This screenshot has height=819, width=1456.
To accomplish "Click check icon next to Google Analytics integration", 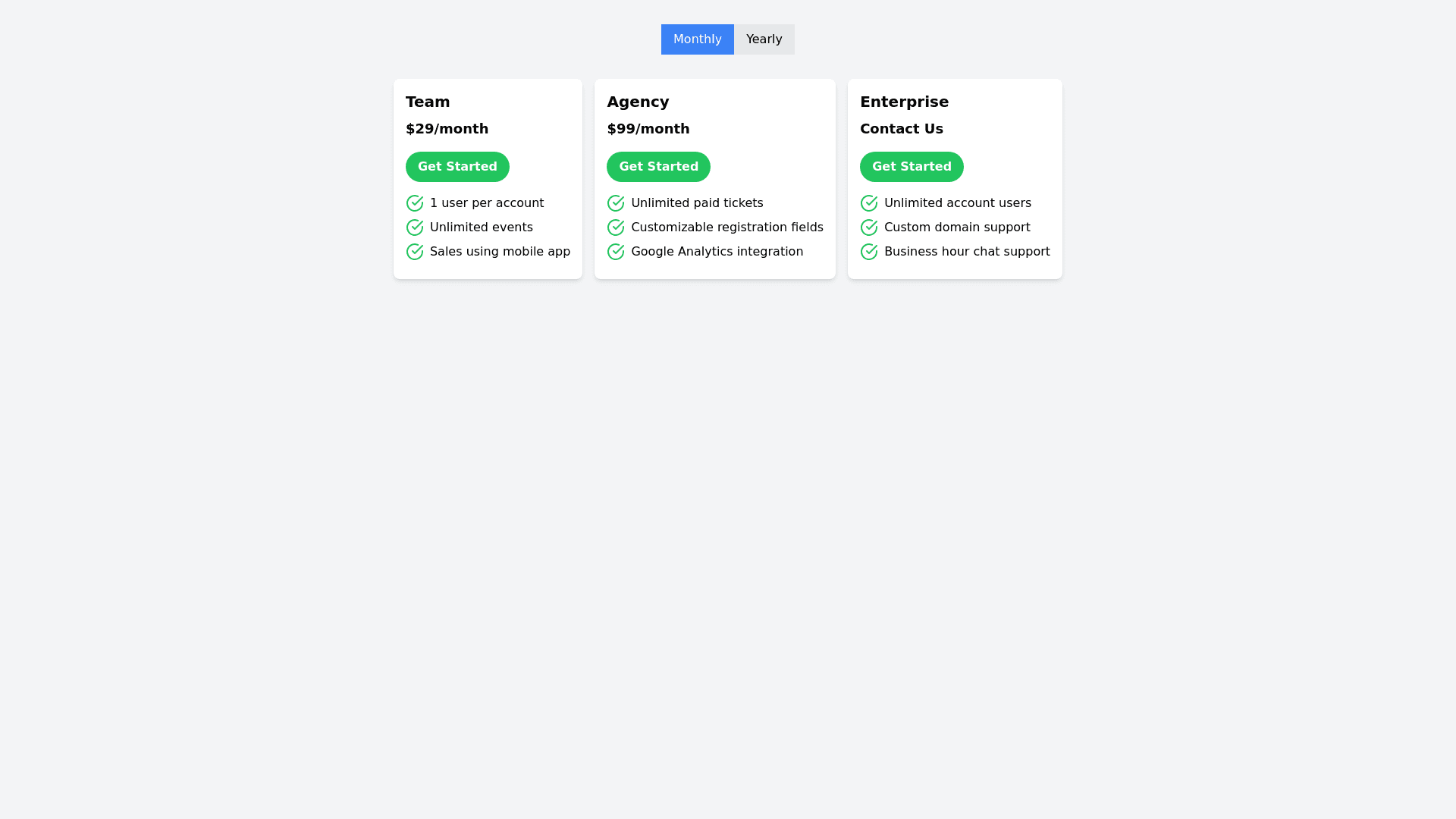I will pyautogui.click(x=616, y=252).
